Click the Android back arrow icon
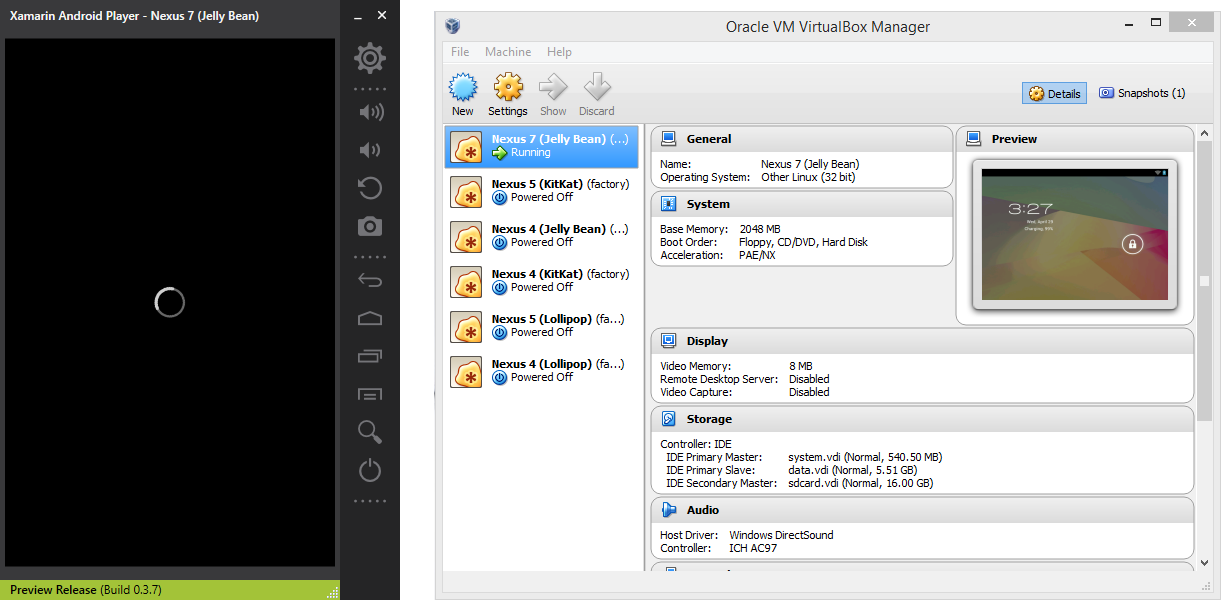Viewport: 1221px width, 600px height. pyautogui.click(x=370, y=281)
